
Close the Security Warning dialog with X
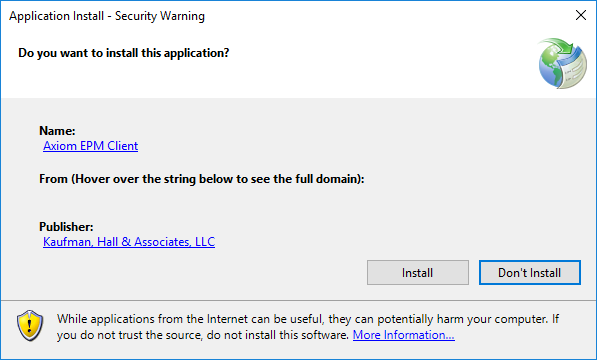click(x=581, y=15)
